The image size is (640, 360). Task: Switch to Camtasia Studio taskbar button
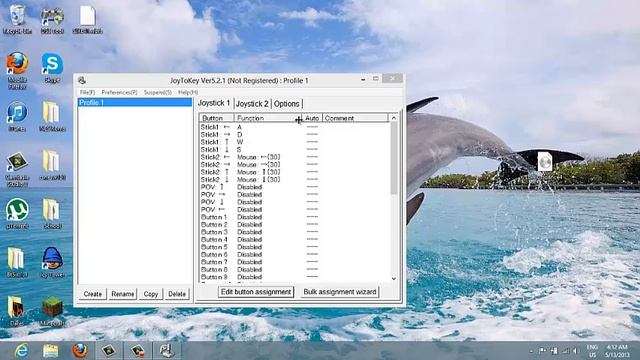(109, 351)
